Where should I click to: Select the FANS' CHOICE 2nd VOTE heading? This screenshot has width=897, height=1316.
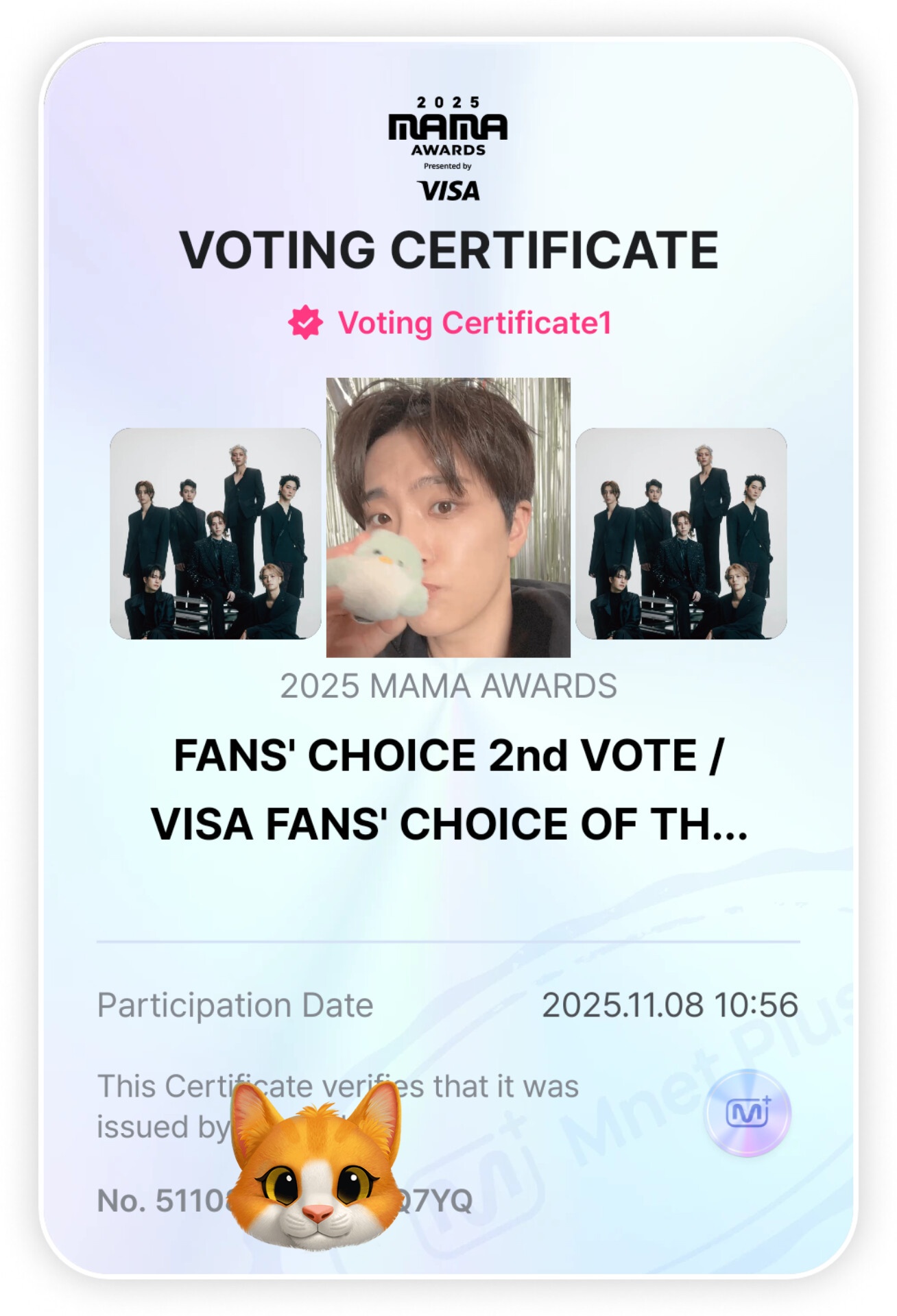click(x=449, y=756)
